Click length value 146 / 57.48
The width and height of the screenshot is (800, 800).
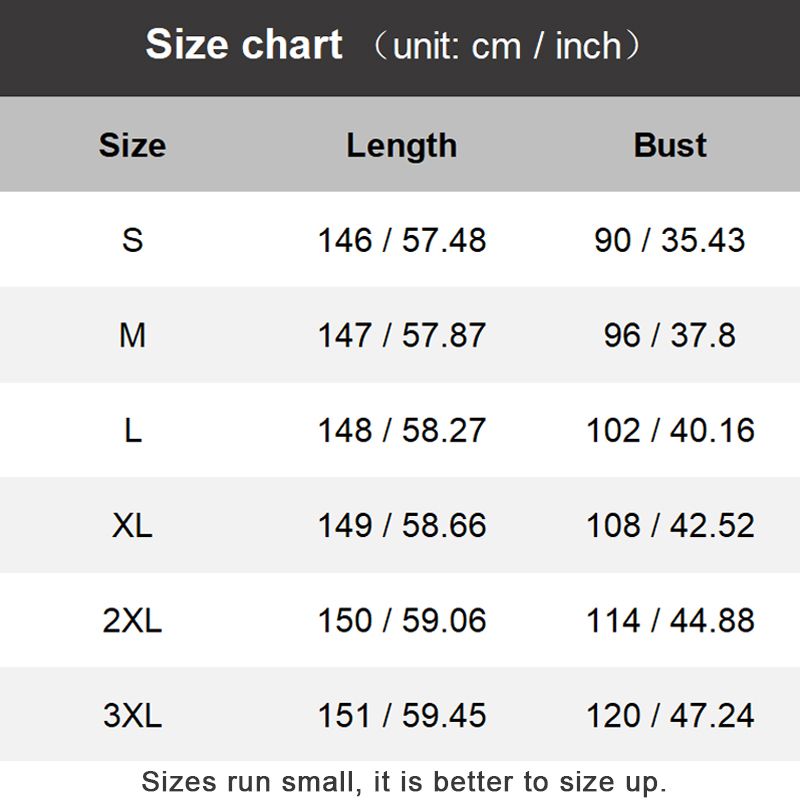pyautogui.click(x=402, y=240)
